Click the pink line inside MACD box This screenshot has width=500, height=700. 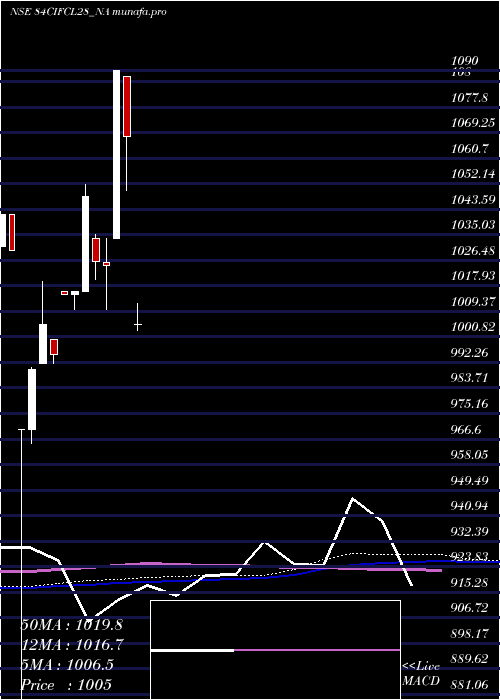click(317, 650)
